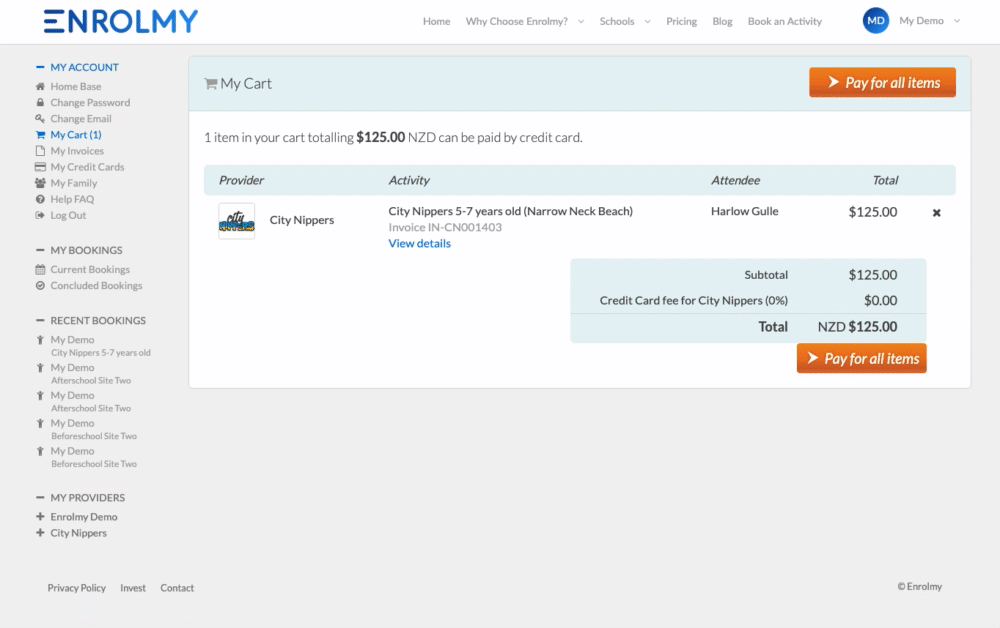Collapse the MY BOOKINGS section

point(40,250)
